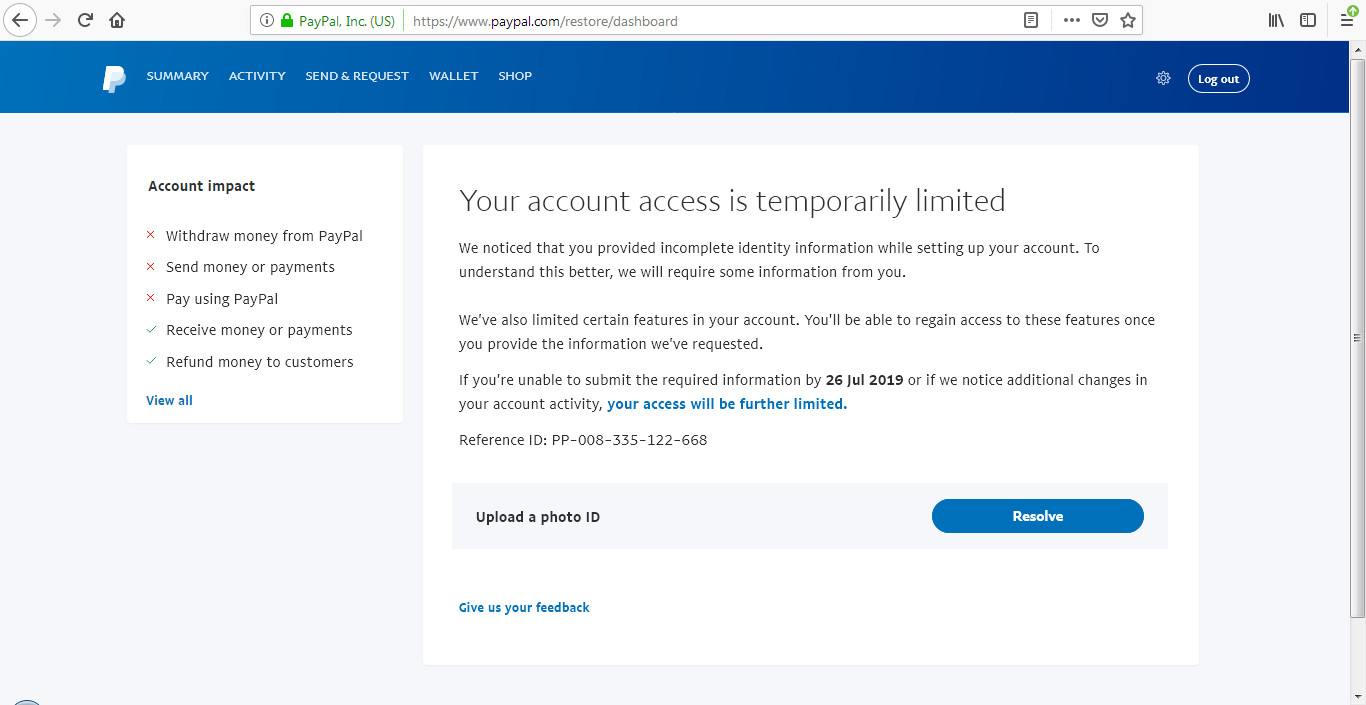This screenshot has height=705, width=1366.
Task: Open the SHOP tab
Action: [x=515, y=76]
